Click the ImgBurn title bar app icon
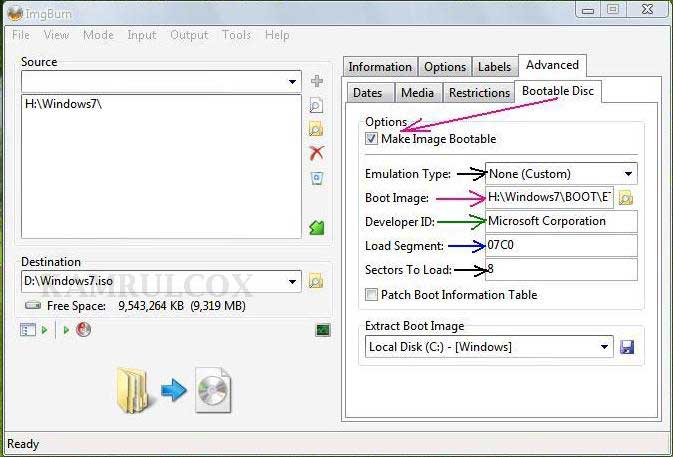Image resolution: width=673 pixels, height=457 pixels. pyautogui.click(x=15, y=13)
